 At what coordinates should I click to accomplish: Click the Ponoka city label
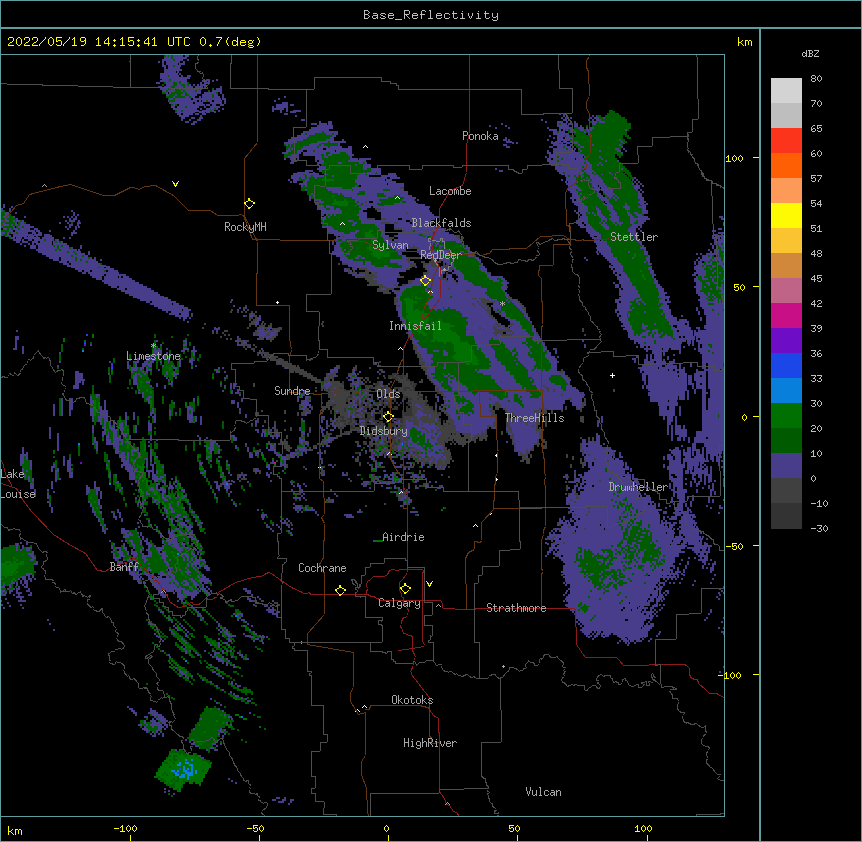480,136
